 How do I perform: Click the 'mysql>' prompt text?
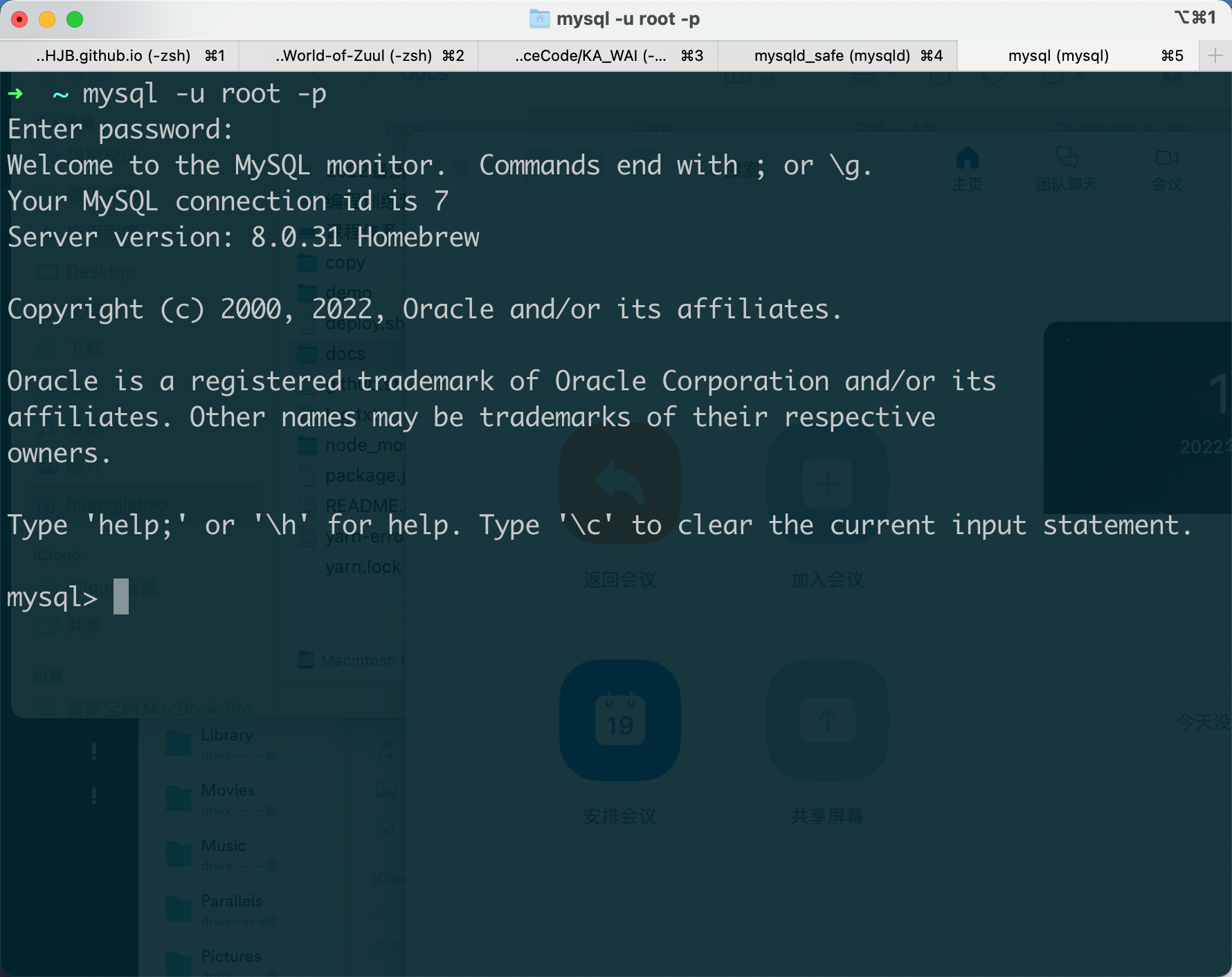[53, 597]
